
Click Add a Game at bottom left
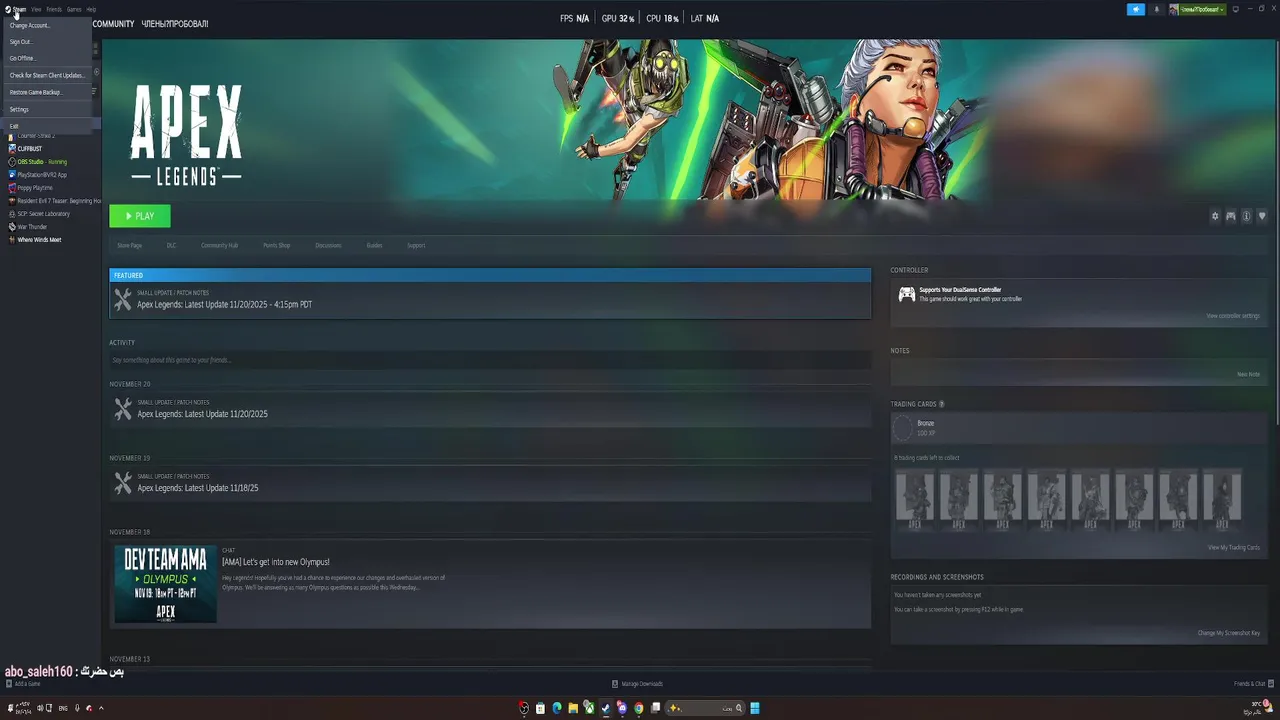[x=23, y=684]
